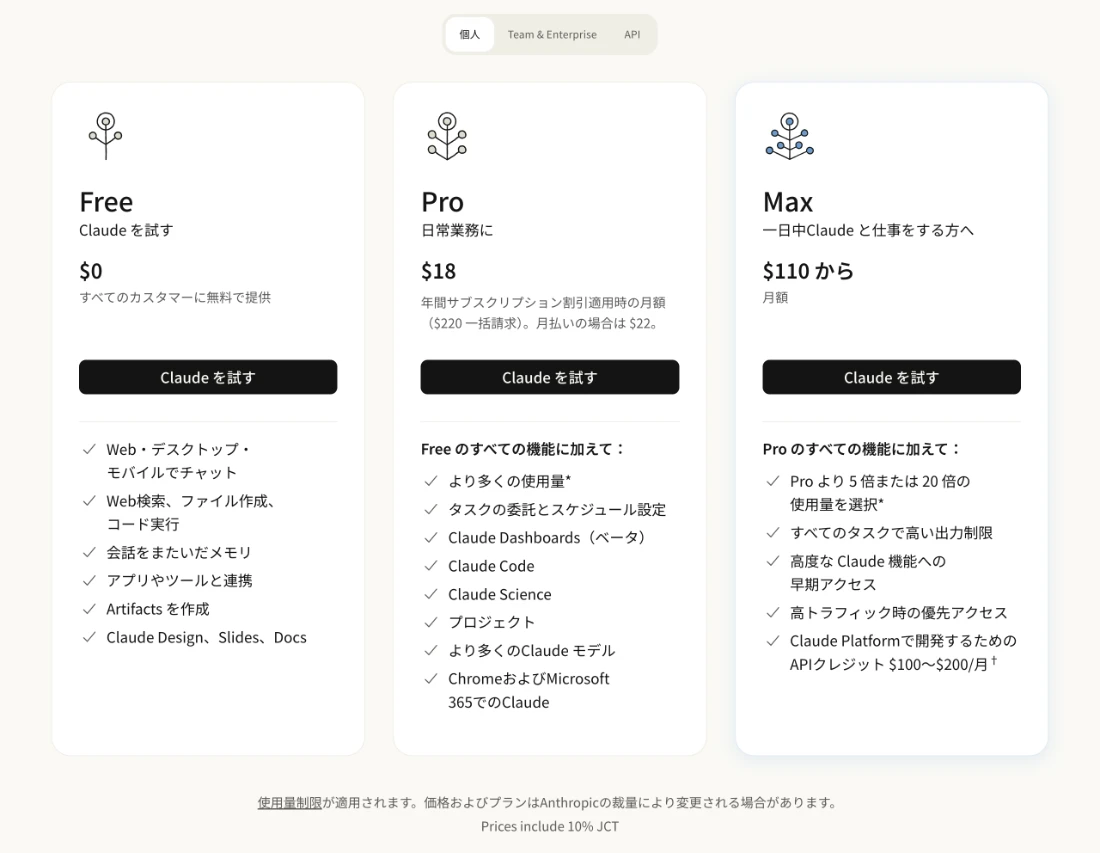Click the Pro plan title
This screenshot has width=1100, height=853.
[442, 202]
